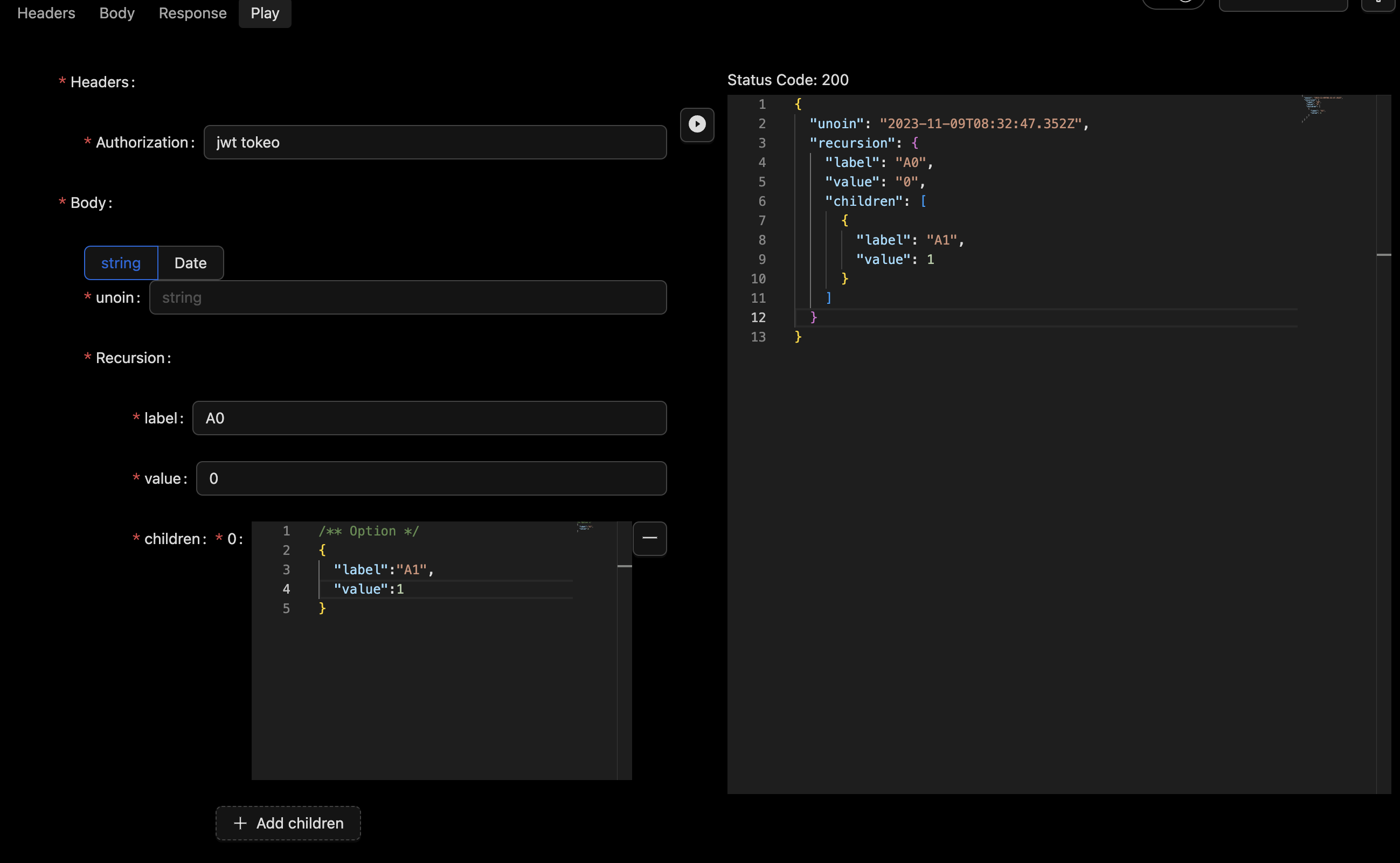Screen dimensions: 1400x863
Task: Click the wide button in the top-right bar
Action: pos(1283,4)
